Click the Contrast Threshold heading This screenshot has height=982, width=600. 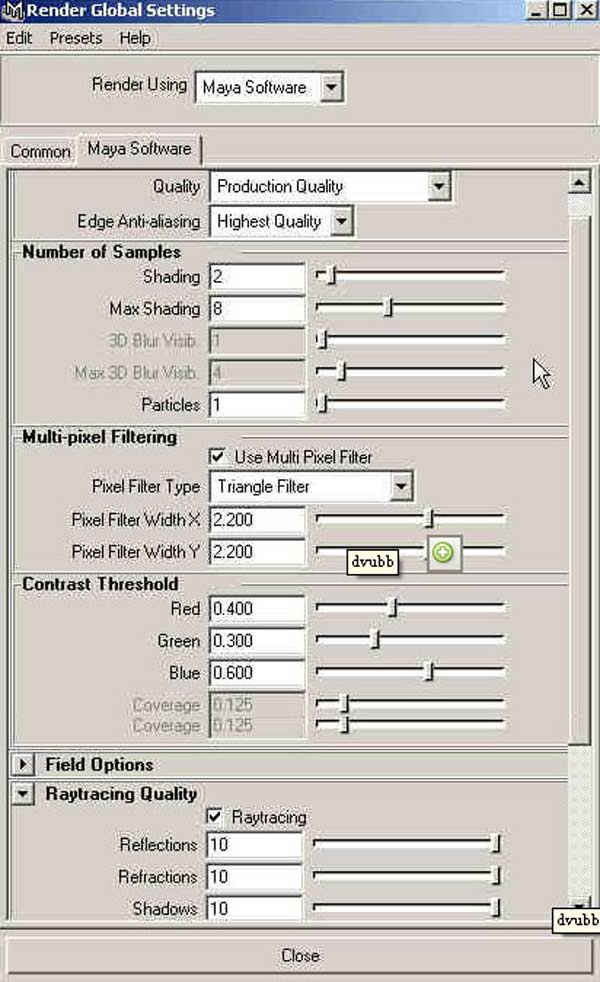100,584
